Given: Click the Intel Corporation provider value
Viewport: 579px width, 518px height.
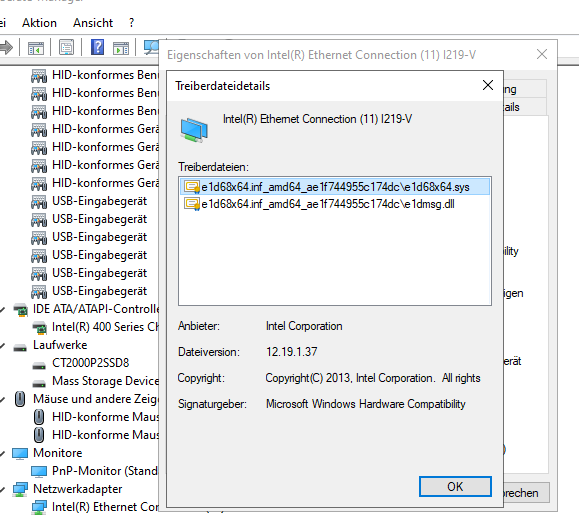Looking at the screenshot, I should point(304,326).
